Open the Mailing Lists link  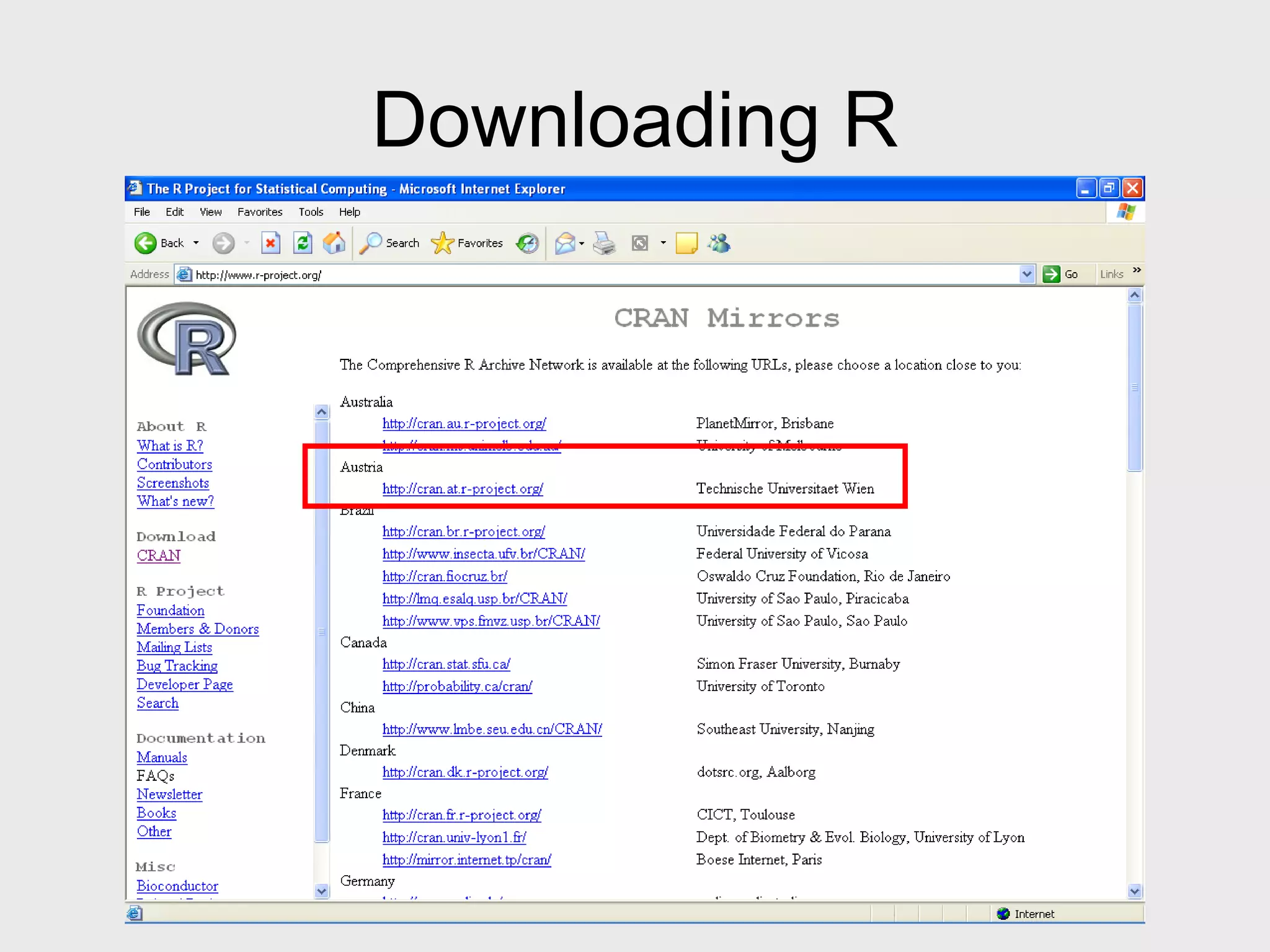pos(174,648)
